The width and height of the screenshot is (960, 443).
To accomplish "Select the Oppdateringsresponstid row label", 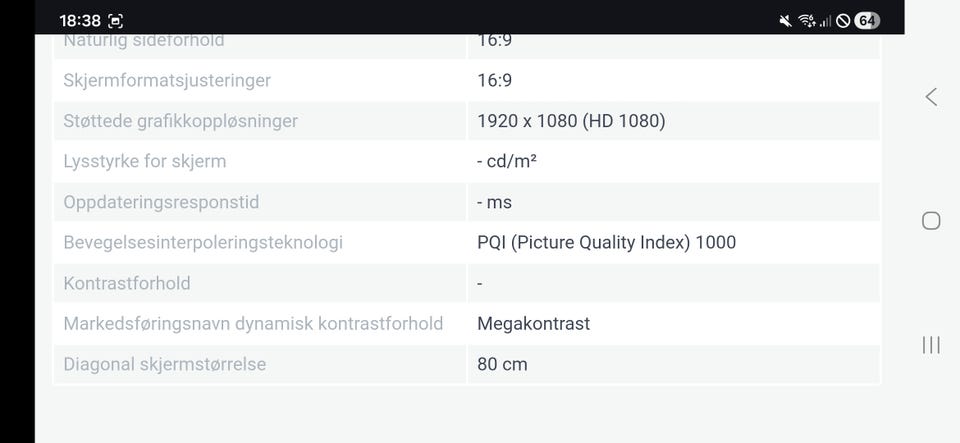I will click(x=161, y=203).
